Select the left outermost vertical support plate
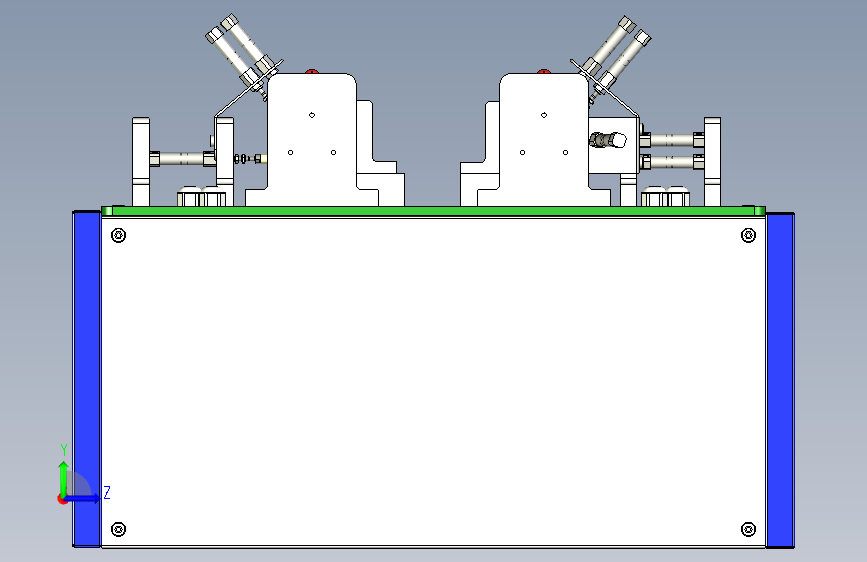867x562 pixels. click(x=141, y=162)
